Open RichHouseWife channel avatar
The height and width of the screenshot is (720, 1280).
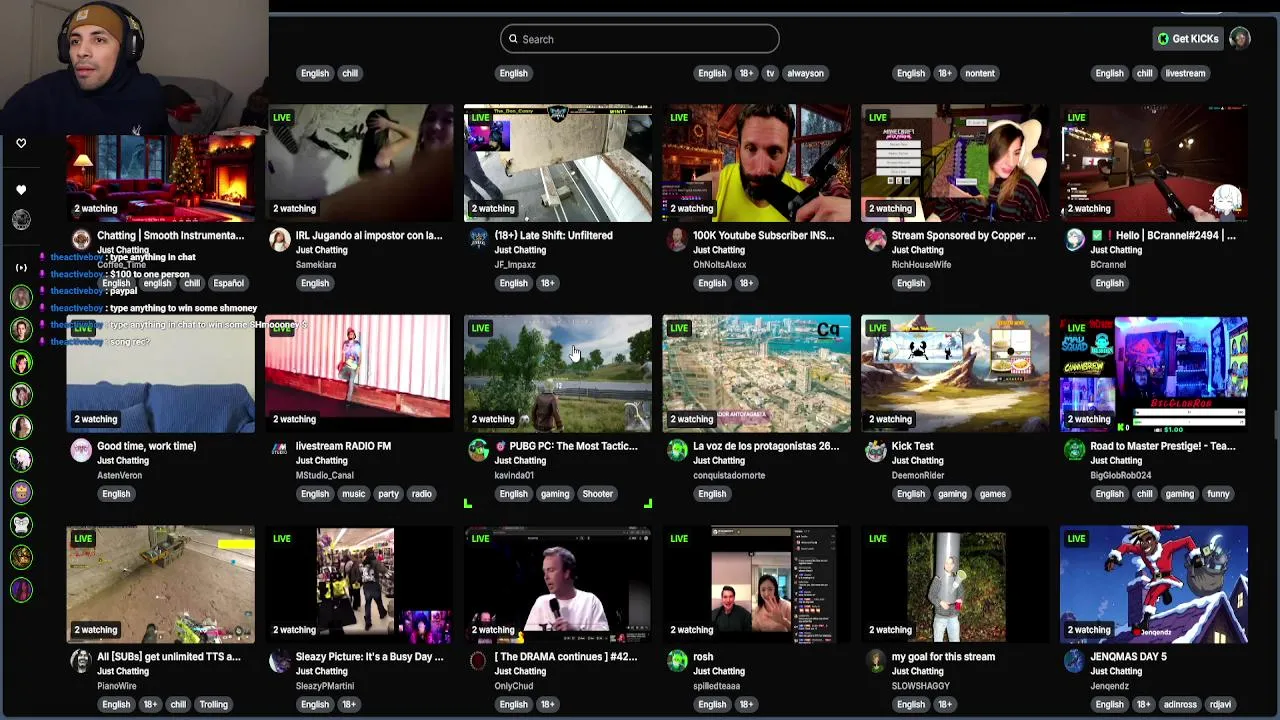tap(876, 240)
